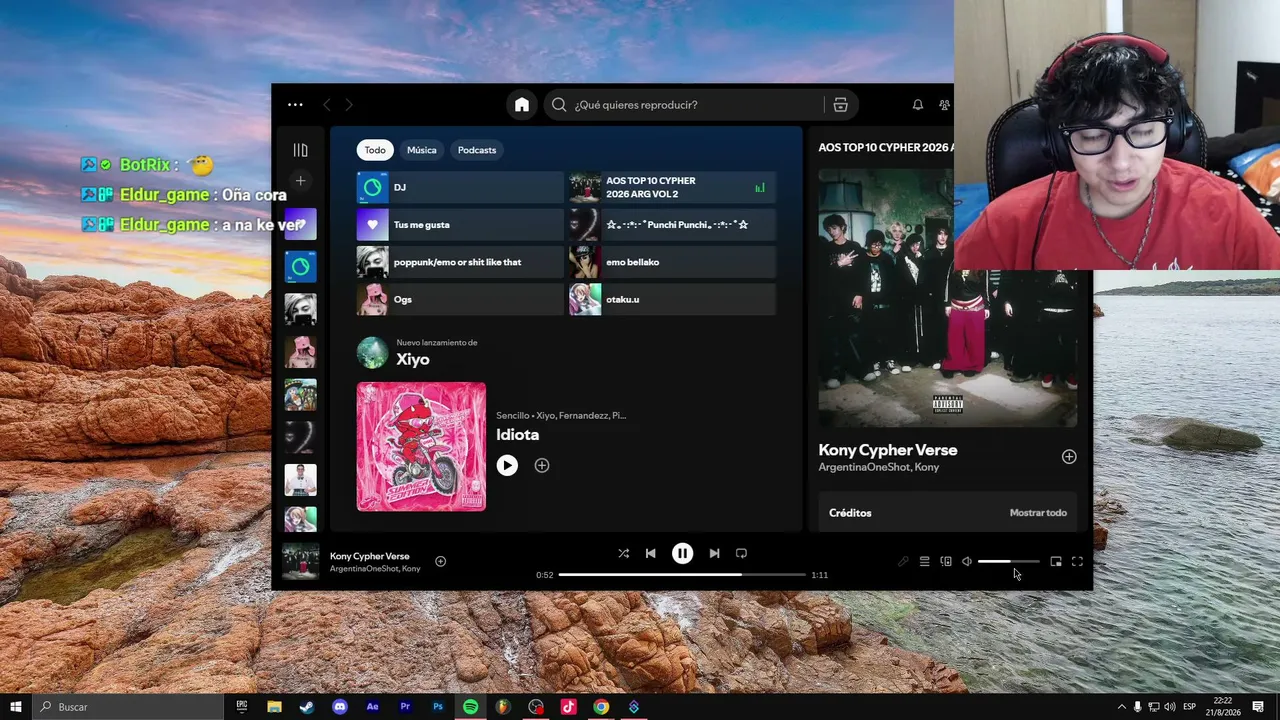The image size is (1280, 720).
Task: Open Steam from taskbar
Action: pos(307,707)
